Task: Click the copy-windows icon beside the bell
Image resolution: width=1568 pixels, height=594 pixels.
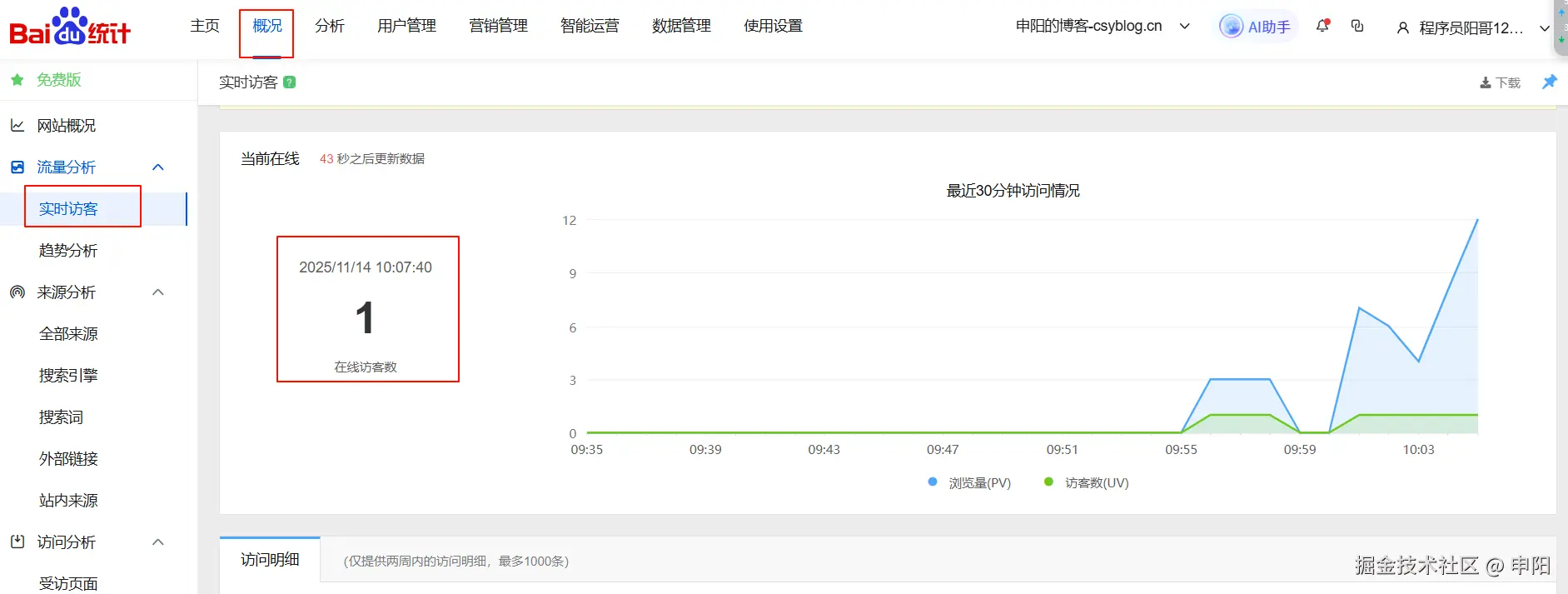Action: click(x=1357, y=26)
